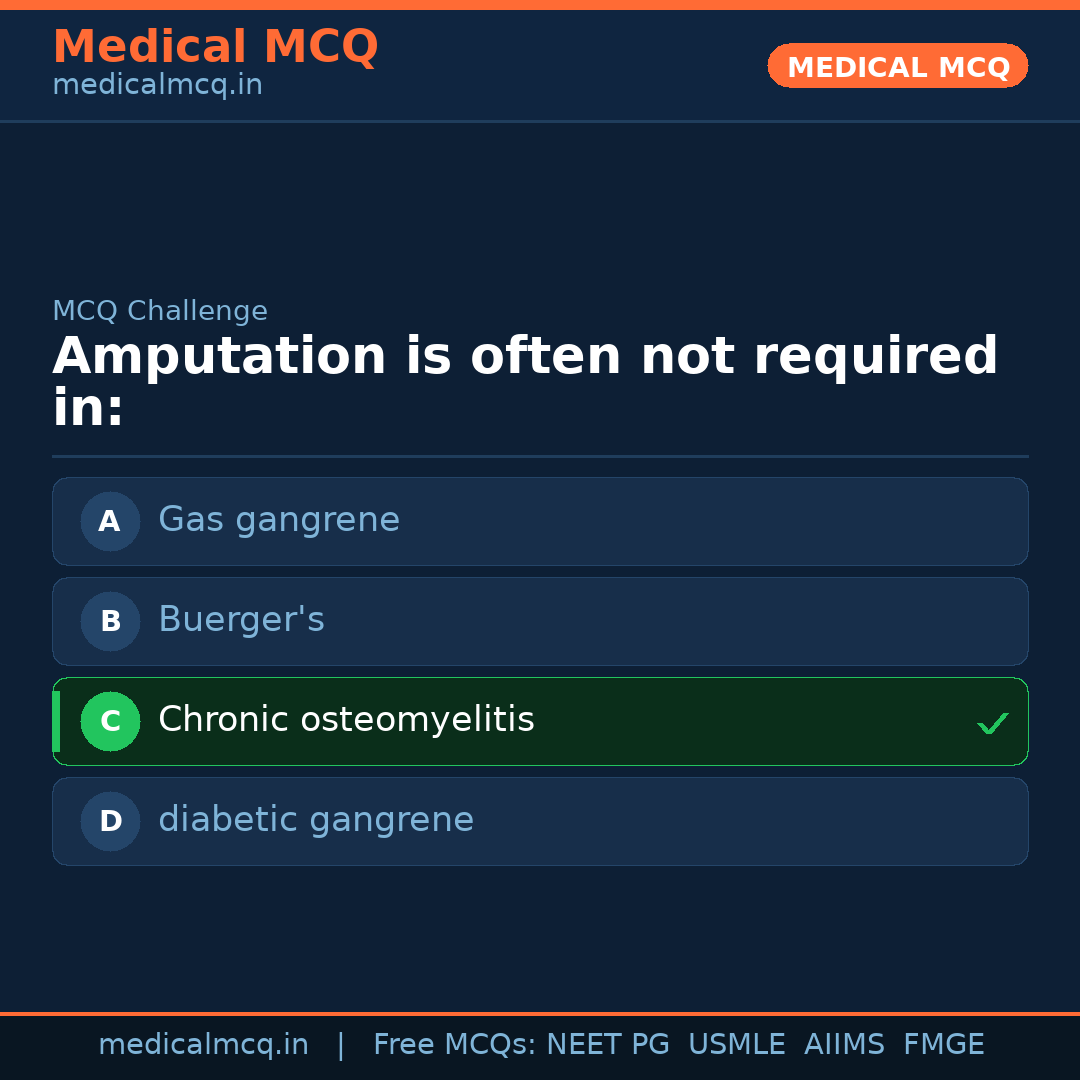Click the AIIMS footer text
The height and width of the screenshot is (1080, 1080).
844,1045
